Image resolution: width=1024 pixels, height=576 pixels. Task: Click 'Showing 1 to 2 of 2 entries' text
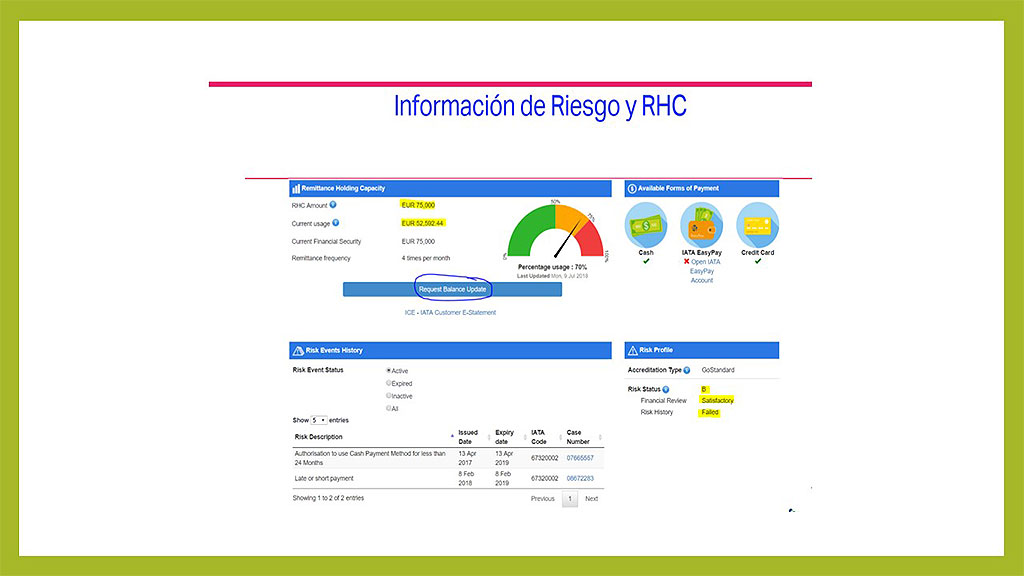328,498
